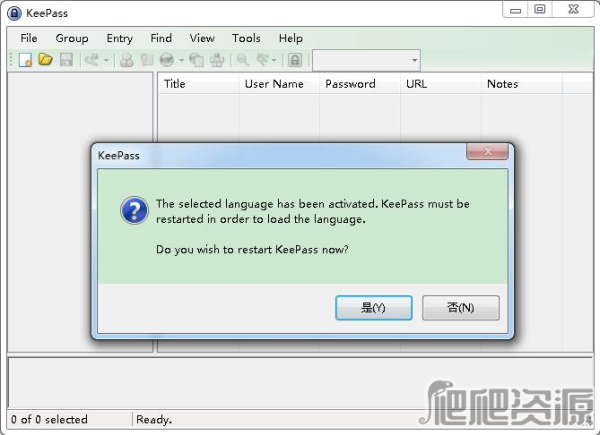Open the Group menu
Viewport: 600px width, 435px height.
pos(72,38)
